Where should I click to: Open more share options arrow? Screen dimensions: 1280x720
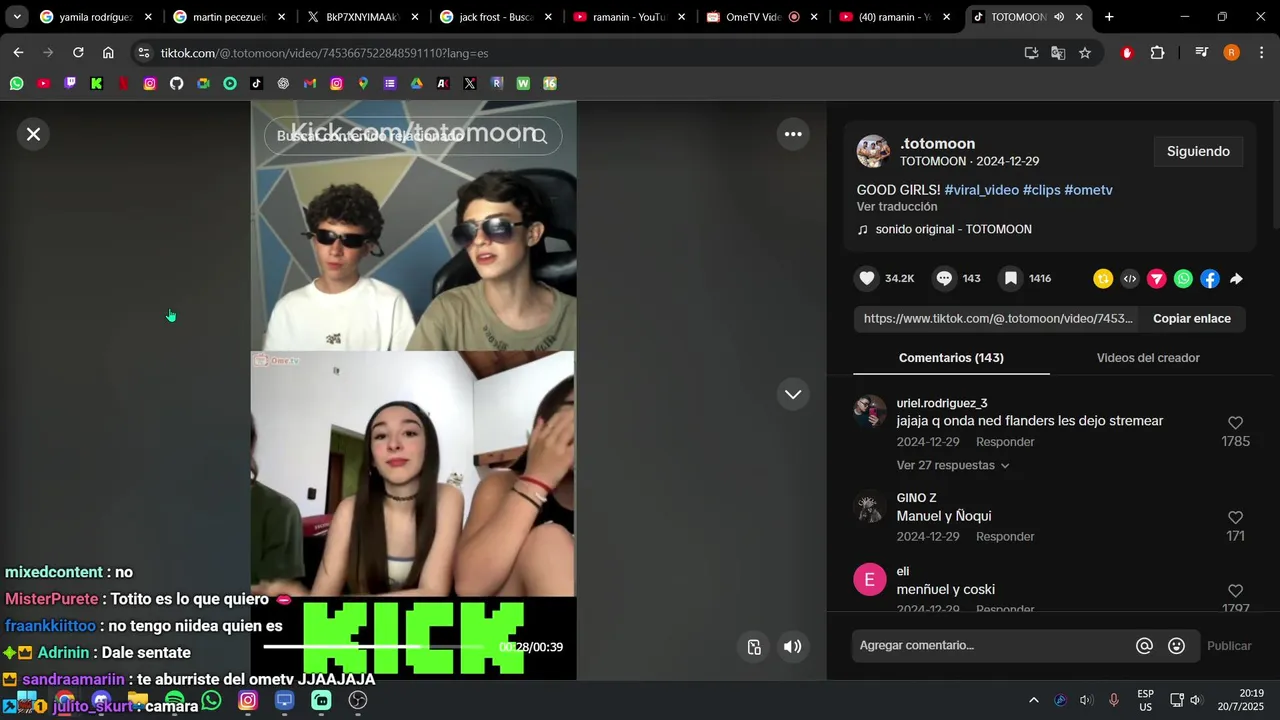[1236, 279]
